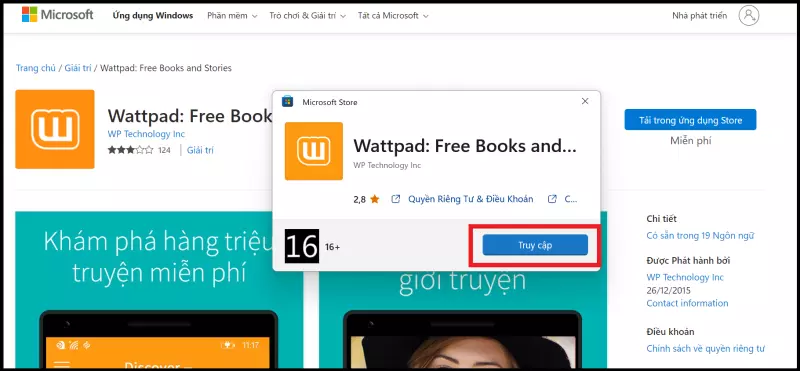This screenshot has width=800, height=371.
Task: Click the Được Phát hành bởi heading
Action: [x=688, y=261]
